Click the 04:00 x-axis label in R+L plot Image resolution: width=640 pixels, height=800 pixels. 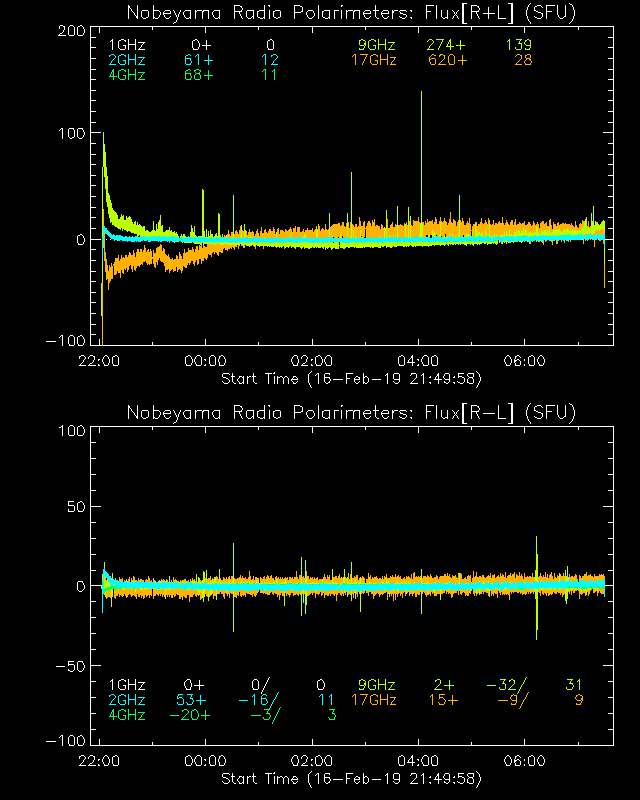point(418,361)
